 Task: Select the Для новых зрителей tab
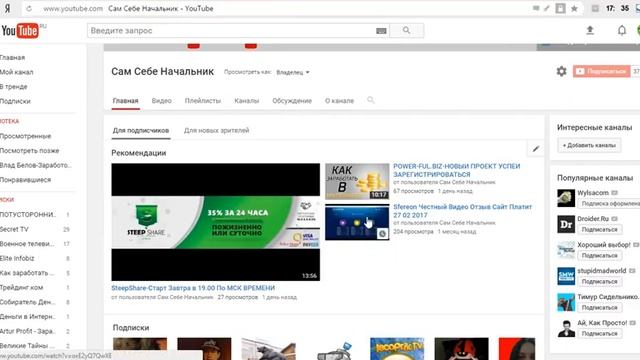pyautogui.click(x=216, y=131)
